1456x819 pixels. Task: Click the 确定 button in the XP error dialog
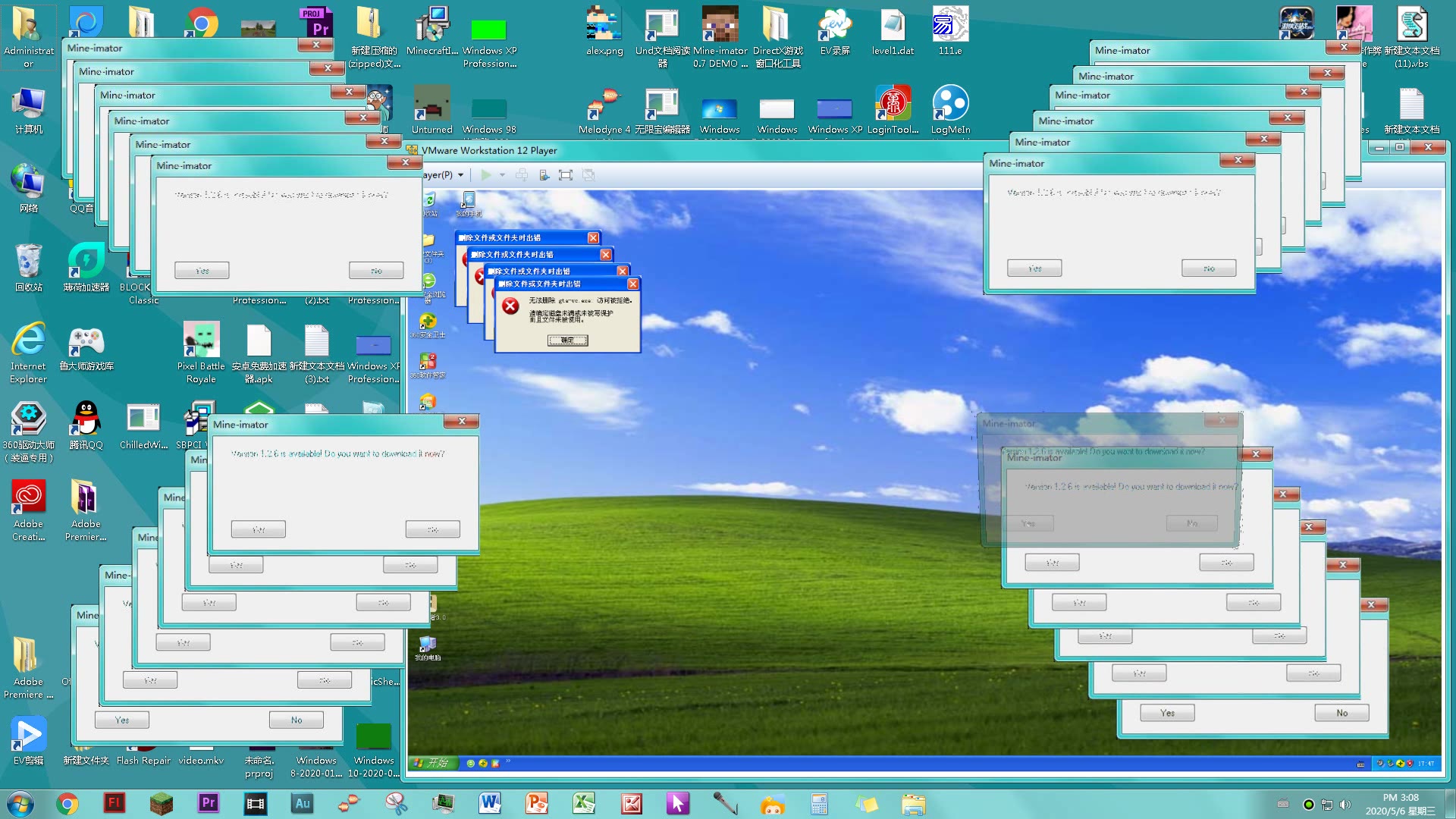567,340
